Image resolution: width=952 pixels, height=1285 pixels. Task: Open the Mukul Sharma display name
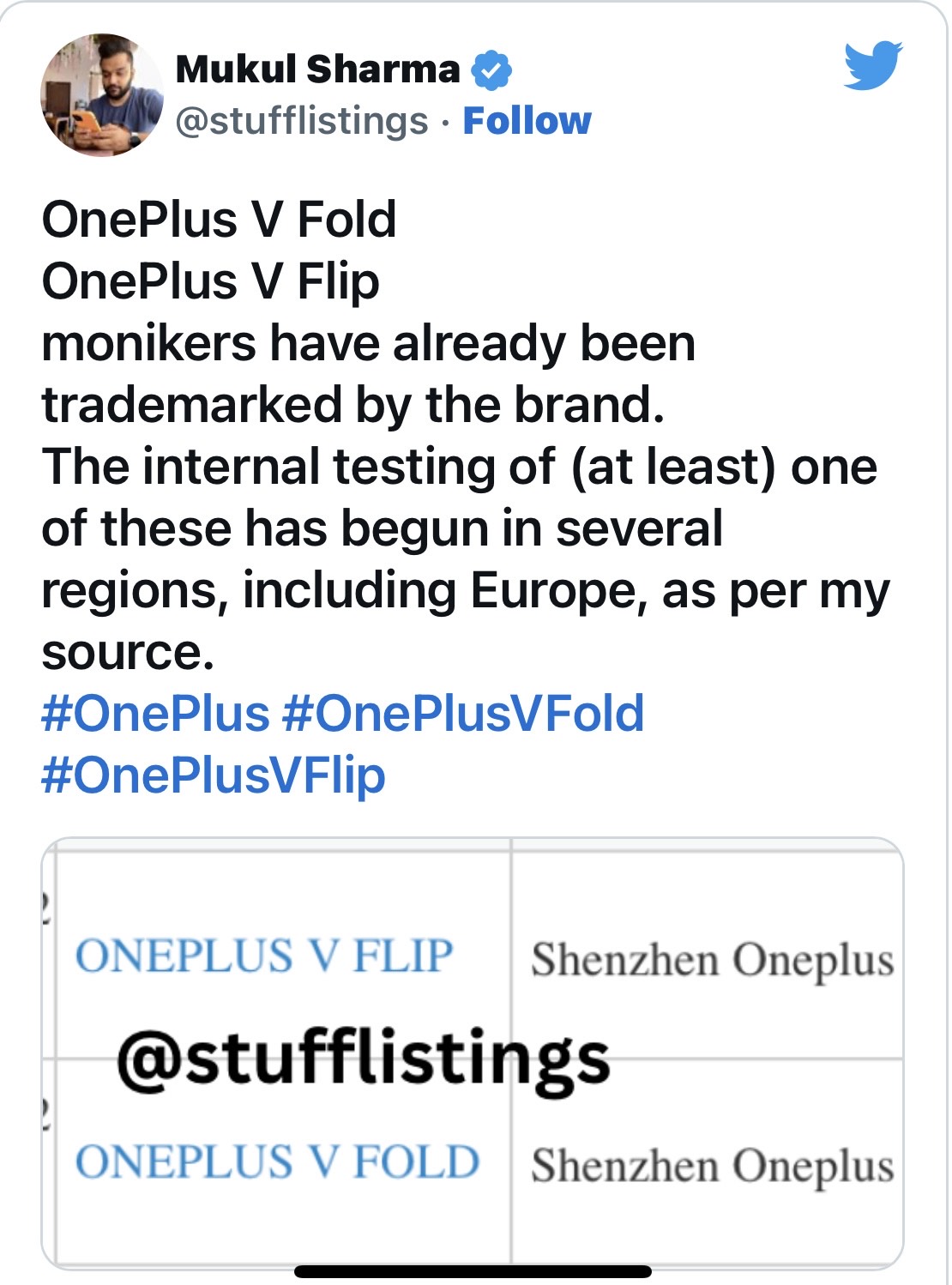click(317, 69)
